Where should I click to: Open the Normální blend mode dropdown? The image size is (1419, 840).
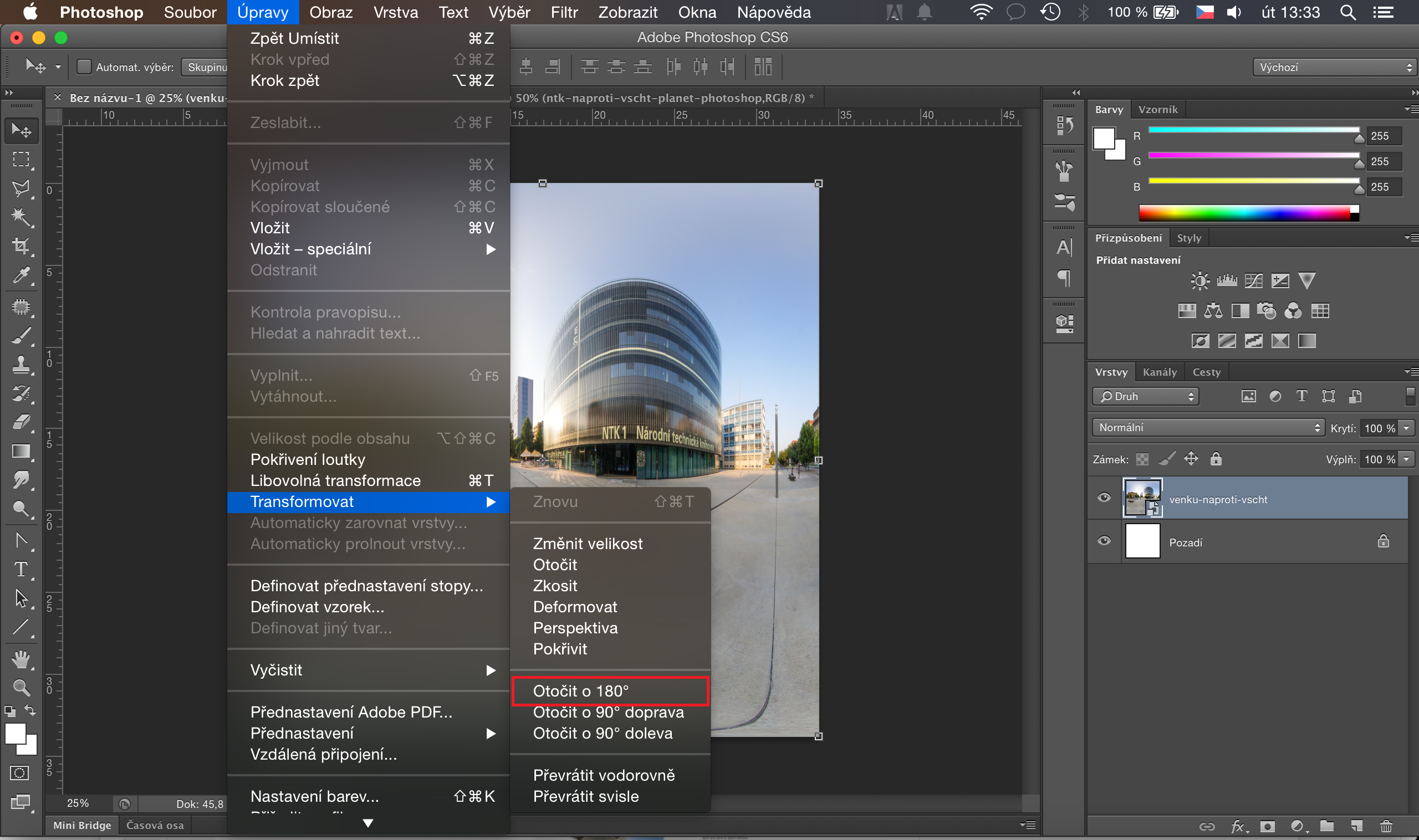click(x=1208, y=428)
